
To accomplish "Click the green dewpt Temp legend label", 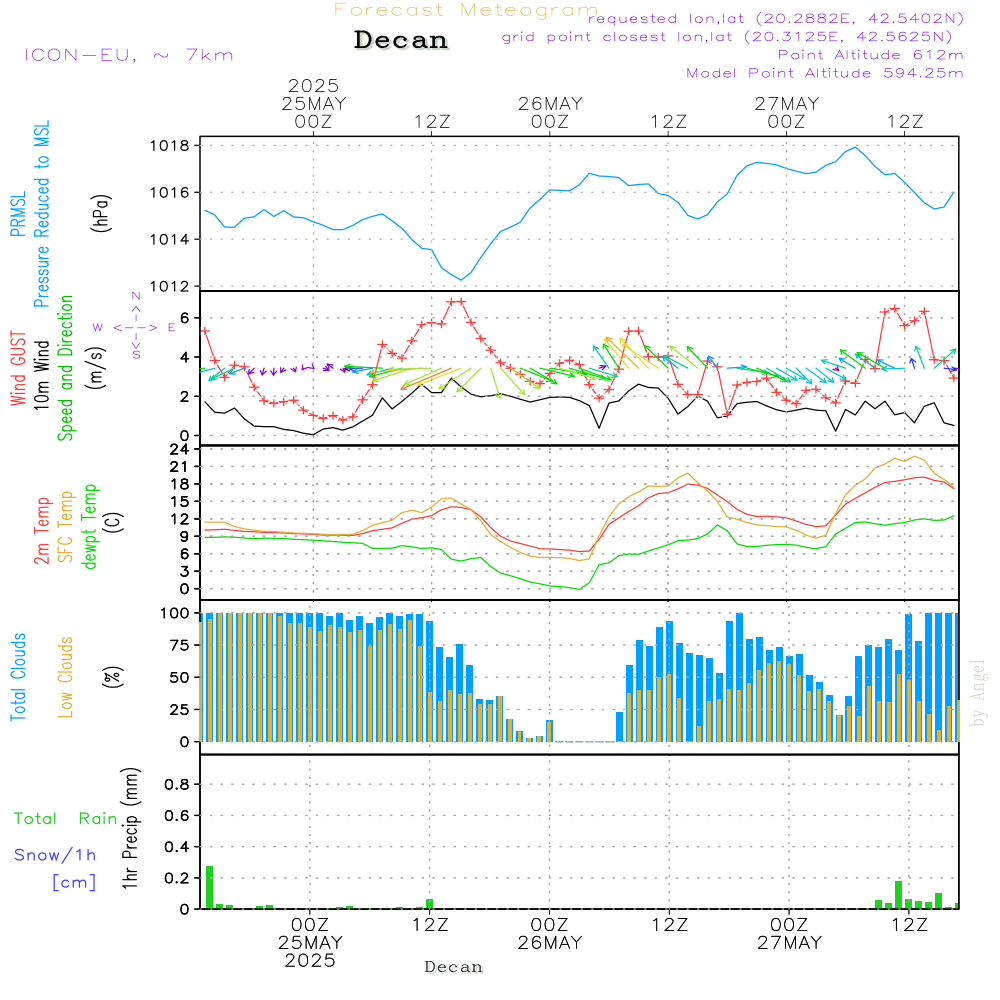I will tap(91, 527).
